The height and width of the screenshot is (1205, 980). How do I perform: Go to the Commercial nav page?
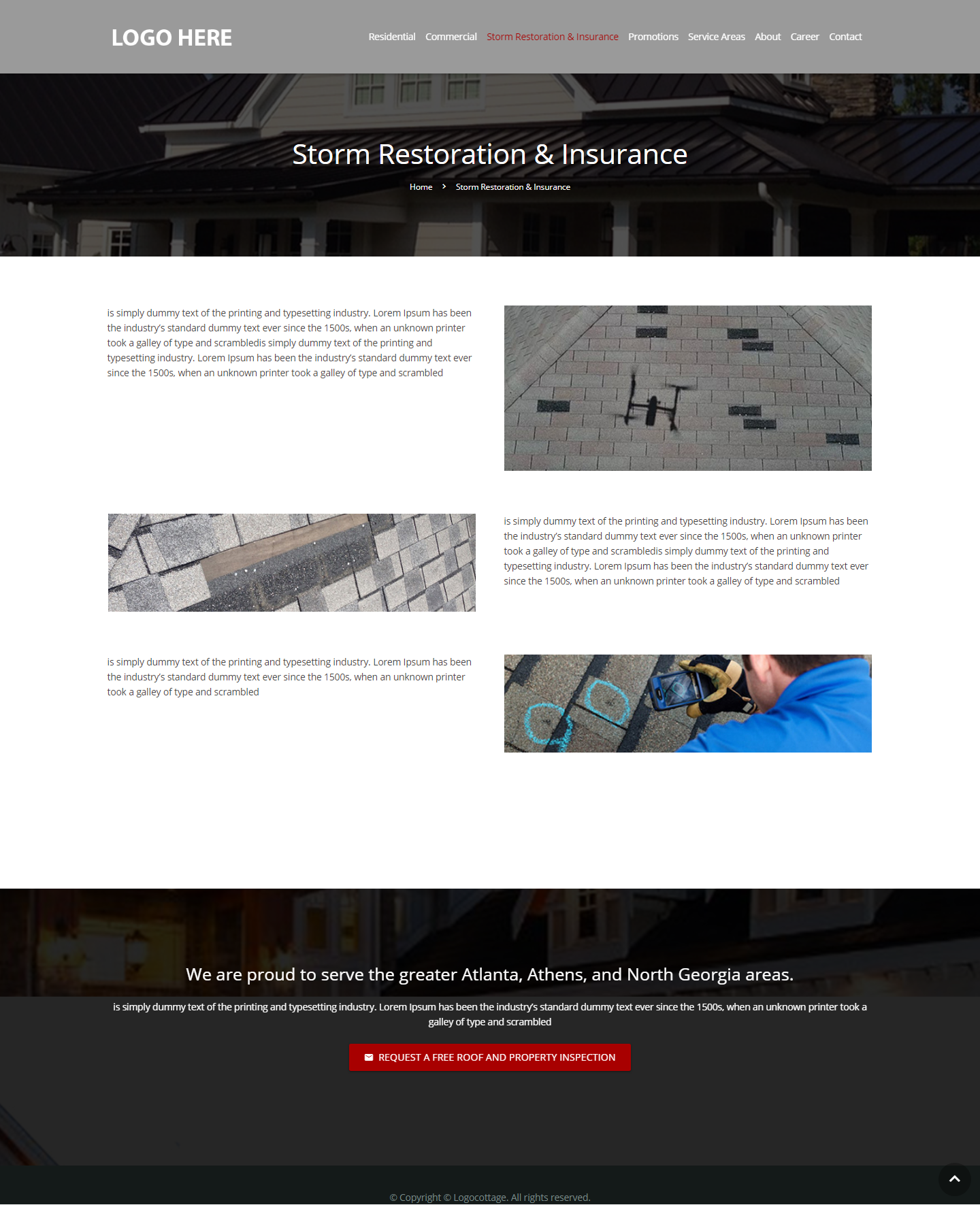tap(451, 37)
